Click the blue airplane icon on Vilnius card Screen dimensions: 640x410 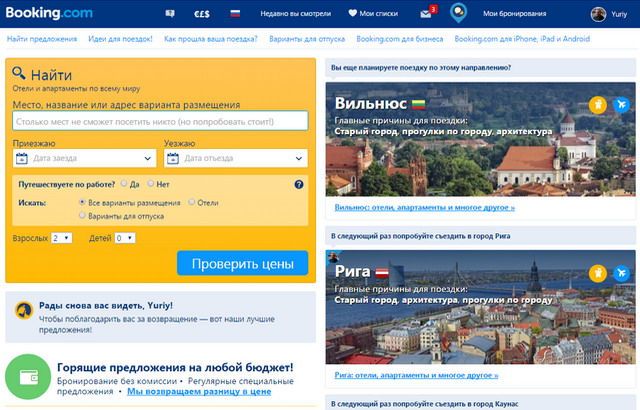[621, 104]
